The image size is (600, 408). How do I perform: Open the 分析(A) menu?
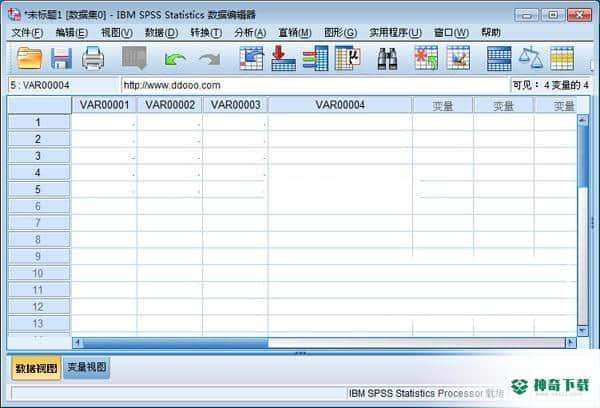pyautogui.click(x=250, y=33)
